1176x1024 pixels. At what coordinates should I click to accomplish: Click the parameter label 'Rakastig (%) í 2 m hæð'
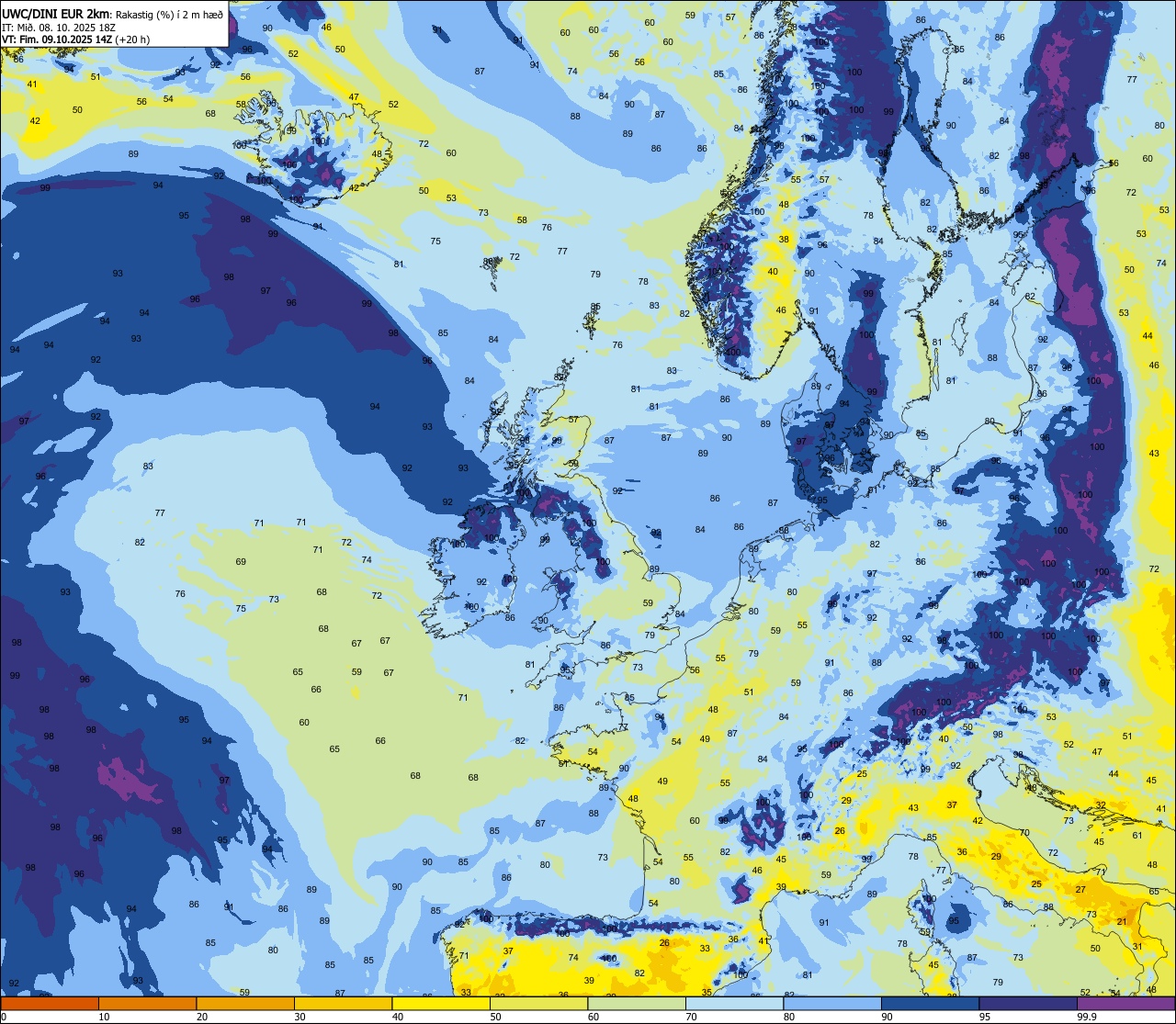[x=170, y=14]
